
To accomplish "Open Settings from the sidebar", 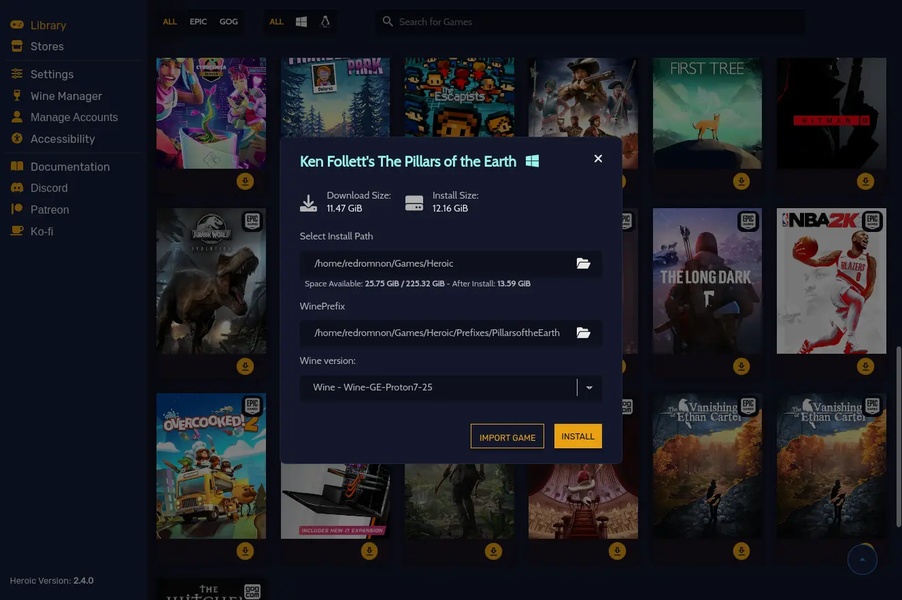I will pos(52,74).
